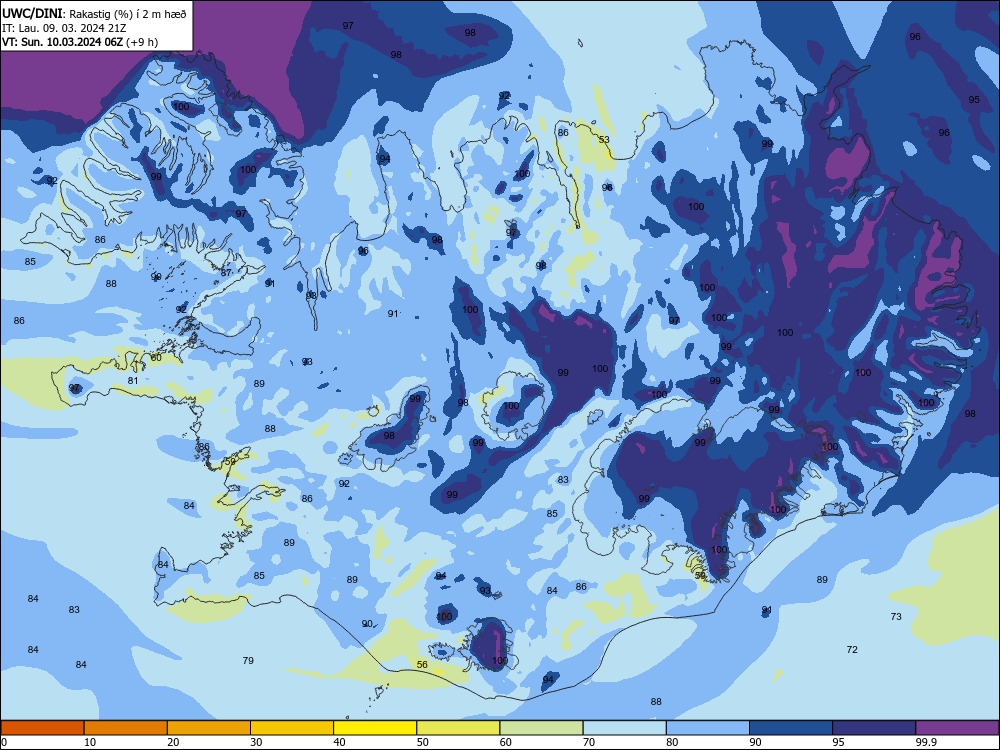1000x750 pixels.
Task: Click the '30' legend tick label
Action: coord(256,742)
